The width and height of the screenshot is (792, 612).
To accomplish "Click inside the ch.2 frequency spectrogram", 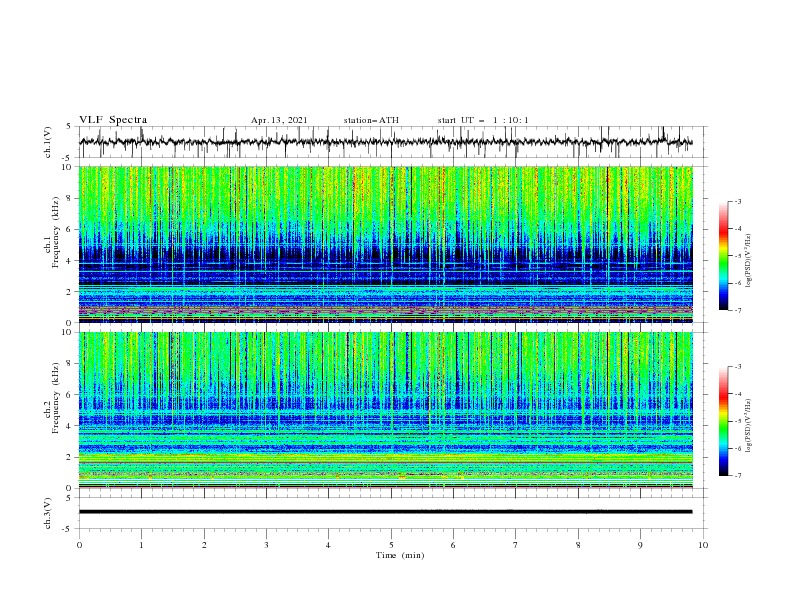I will tap(385, 410).
